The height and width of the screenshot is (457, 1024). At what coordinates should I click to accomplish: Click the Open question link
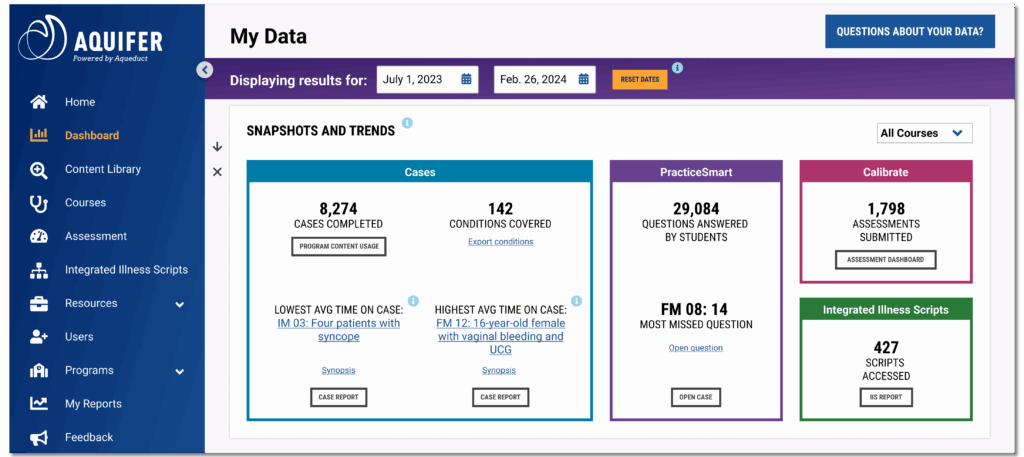[x=696, y=348]
